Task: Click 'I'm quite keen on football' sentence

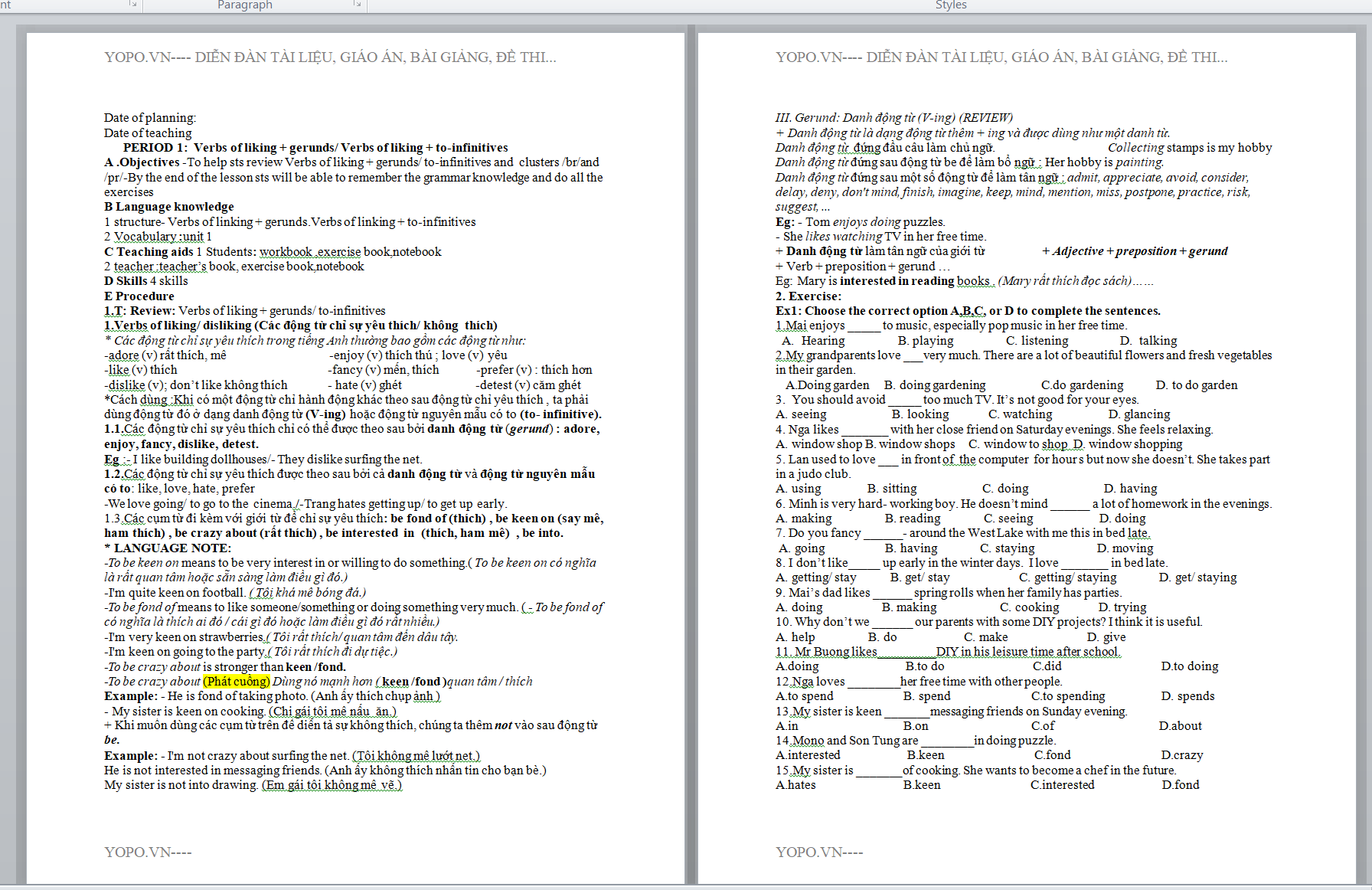Action: coord(175,593)
